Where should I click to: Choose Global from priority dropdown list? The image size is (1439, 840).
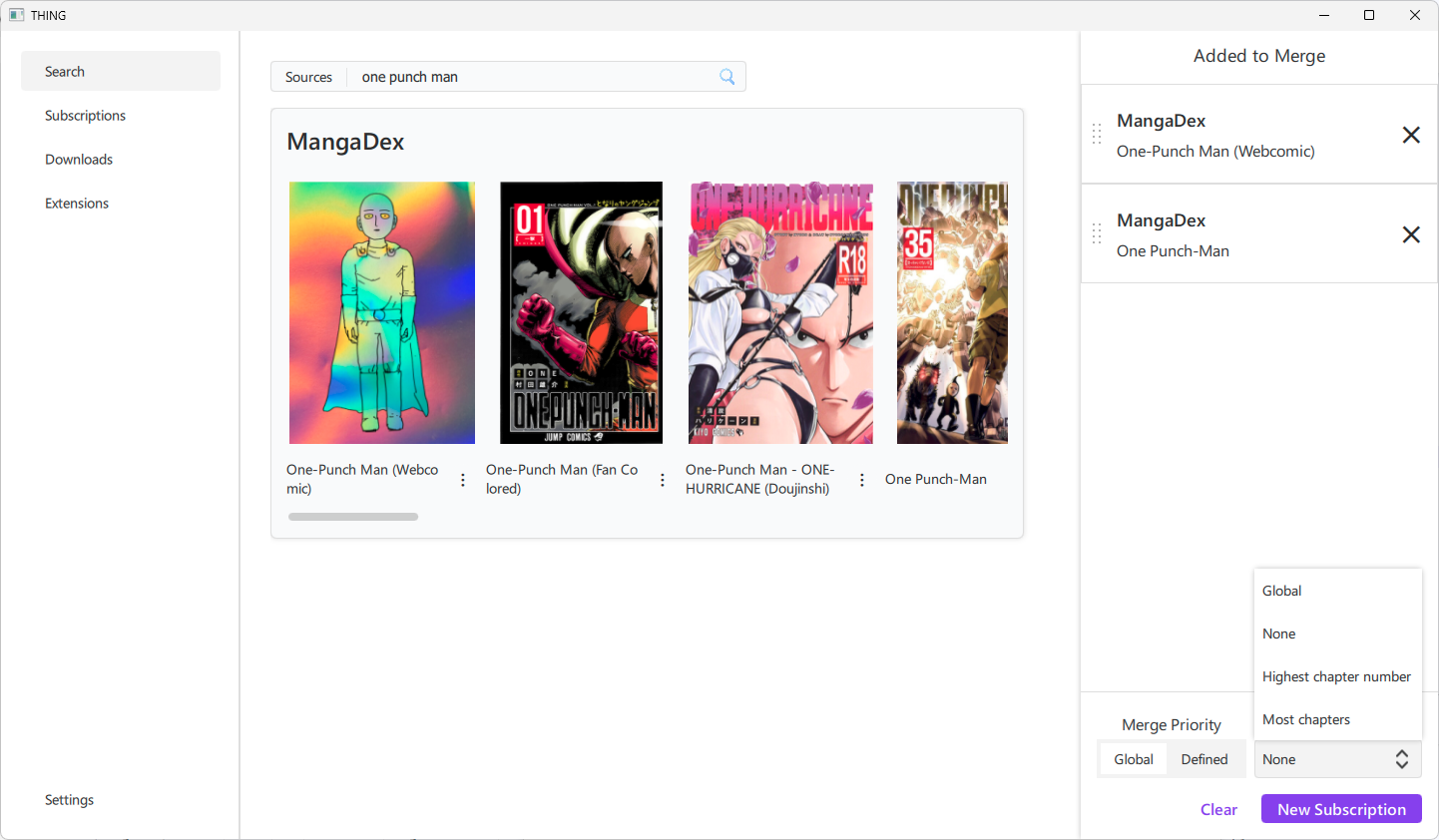coord(1337,591)
